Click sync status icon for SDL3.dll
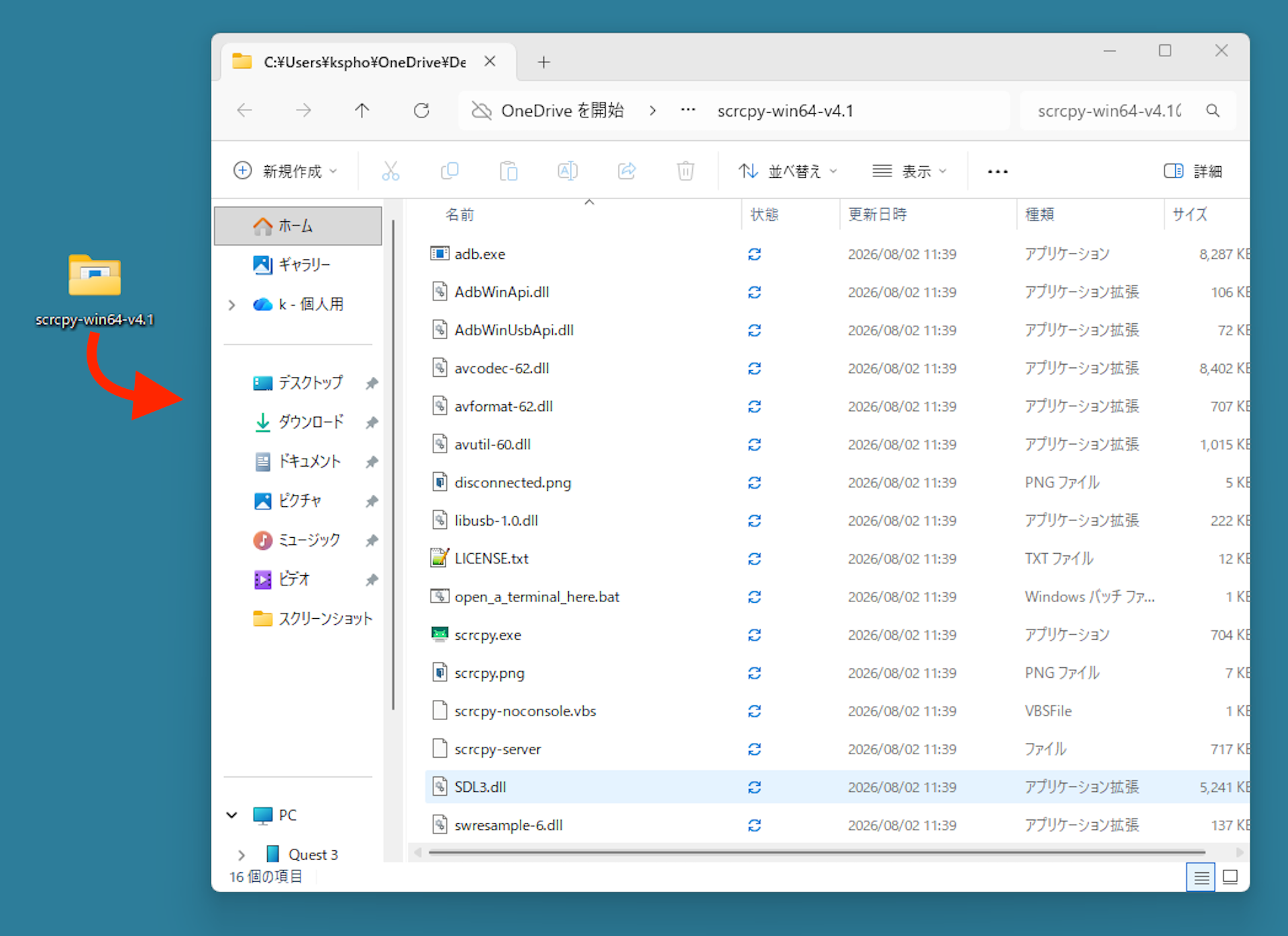The width and height of the screenshot is (1288, 936). (x=755, y=787)
